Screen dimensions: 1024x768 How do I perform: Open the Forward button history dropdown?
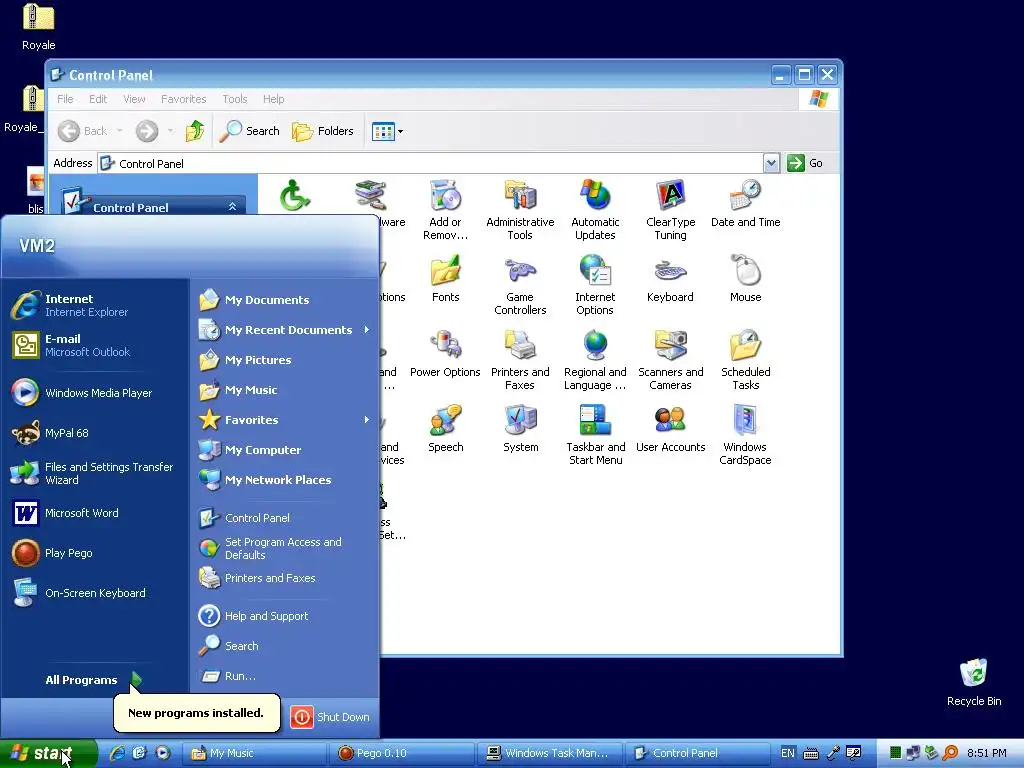click(170, 131)
